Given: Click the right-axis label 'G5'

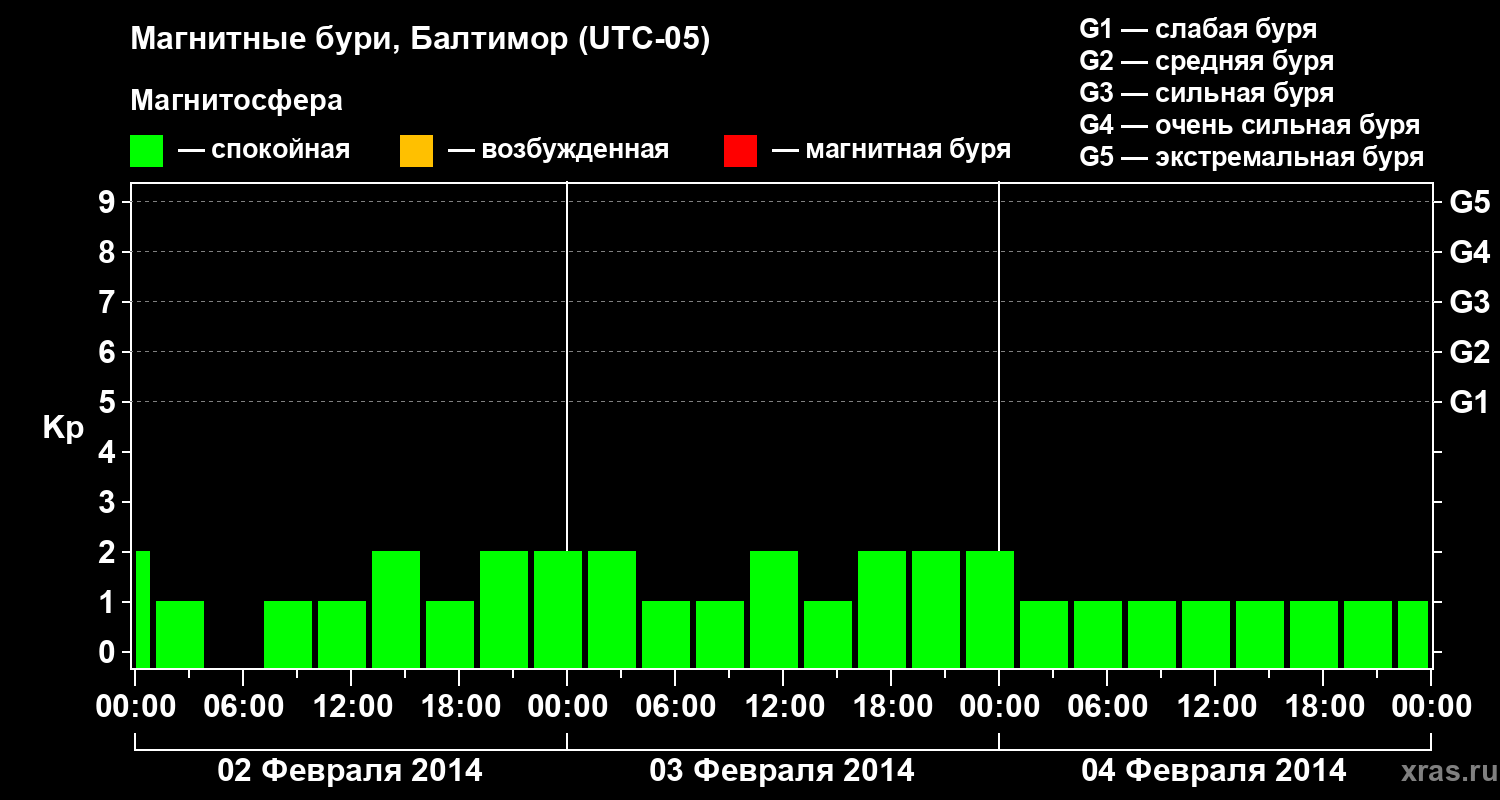Looking at the screenshot, I should [x=1469, y=202].
